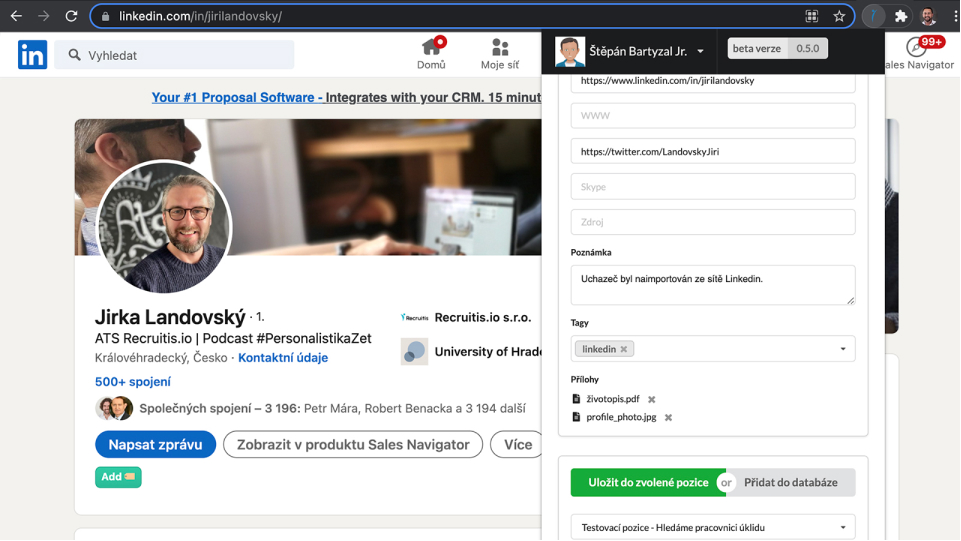The height and width of the screenshot is (541, 961).
Task: Click Uložit do zvolené pozice button
Action: 648,483
